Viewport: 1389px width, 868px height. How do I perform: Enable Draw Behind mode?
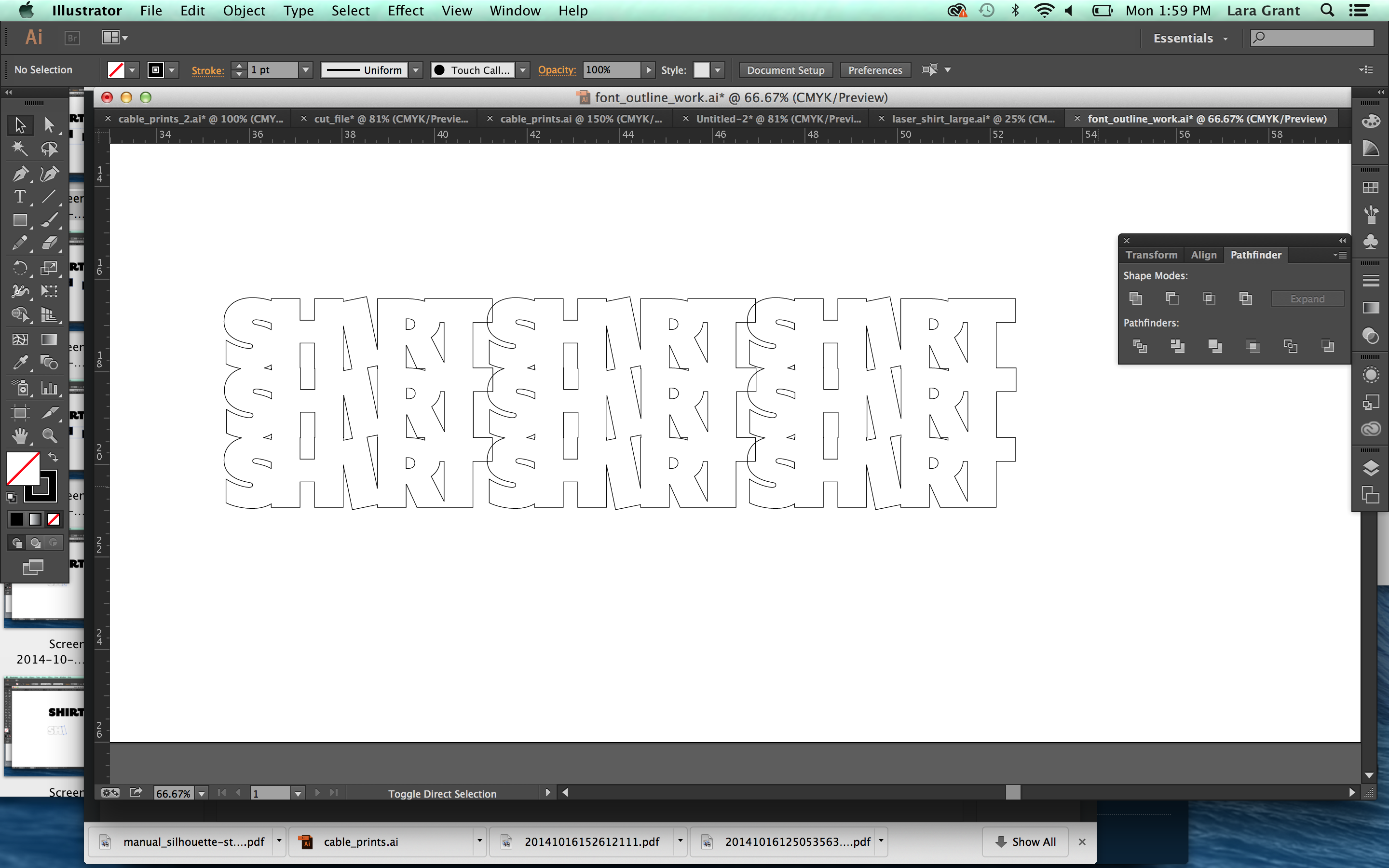click(35, 542)
